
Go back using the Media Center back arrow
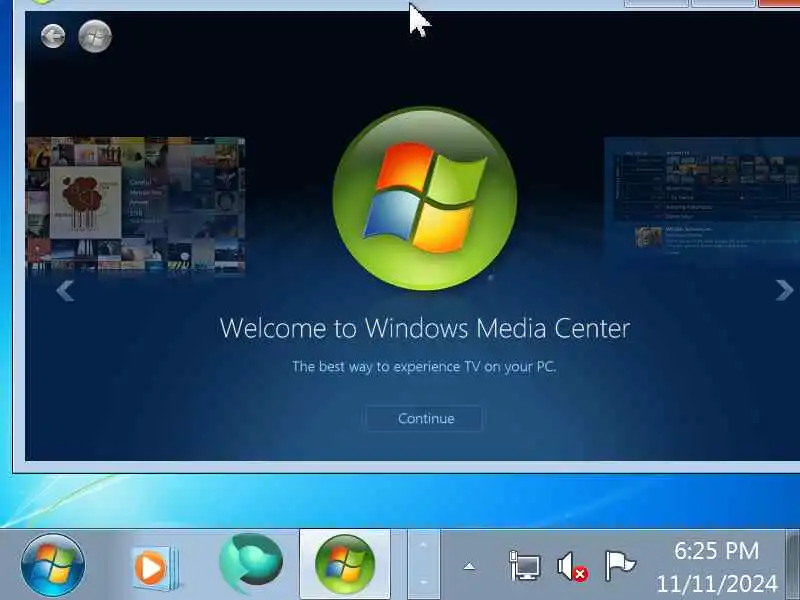[x=53, y=36]
